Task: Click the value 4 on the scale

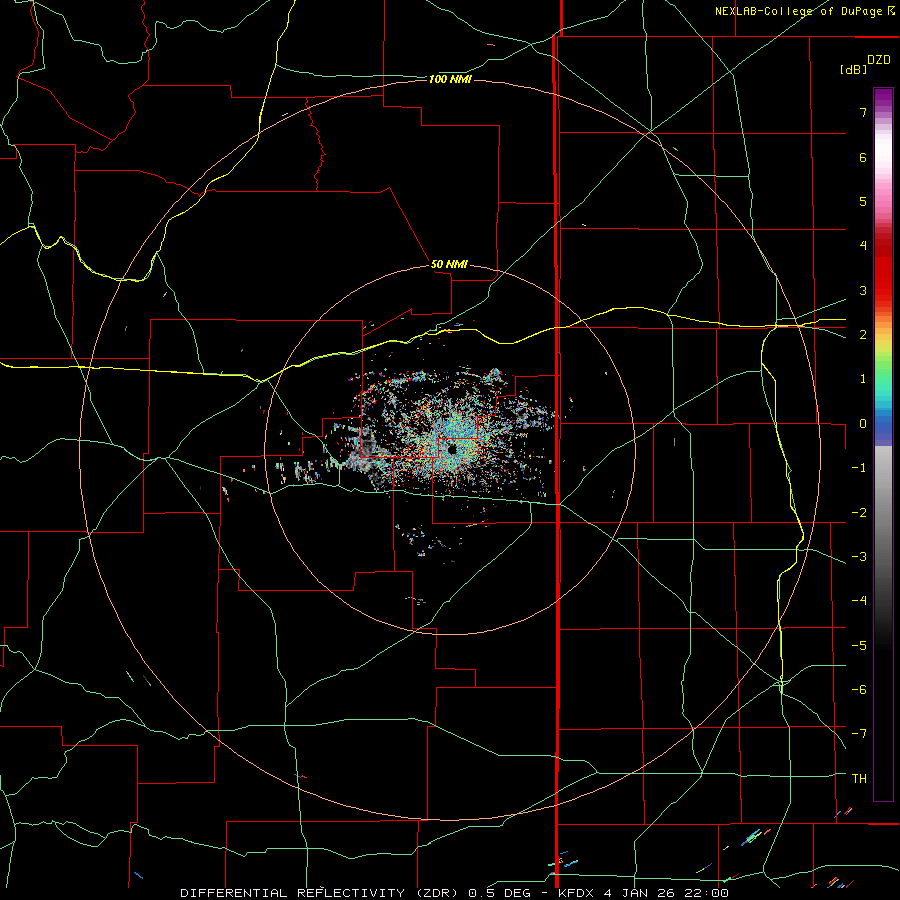Action: [x=863, y=246]
